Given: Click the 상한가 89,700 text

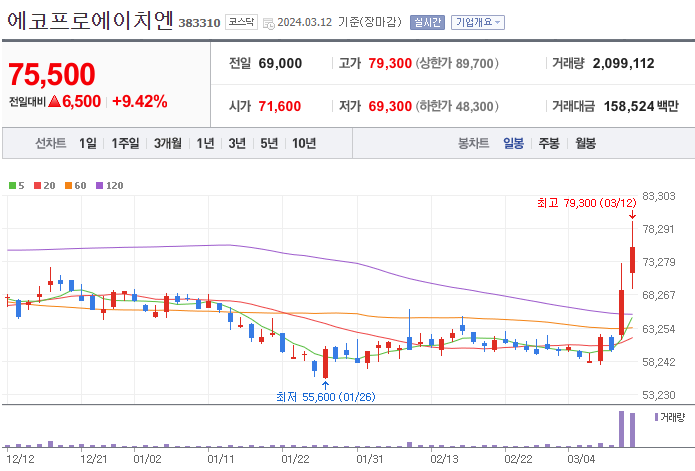Looking at the screenshot, I should tap(457, 63).
